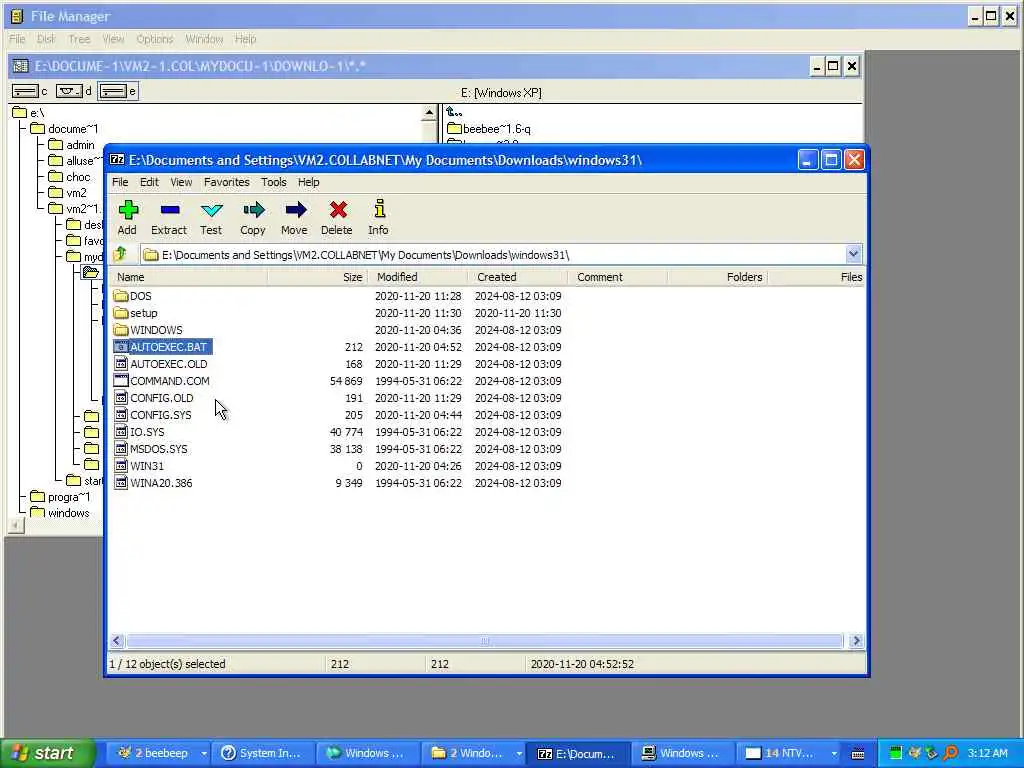Sort list by Modified column header
The height and width of the screenshot is (768, 1024).
pos(418,277)
